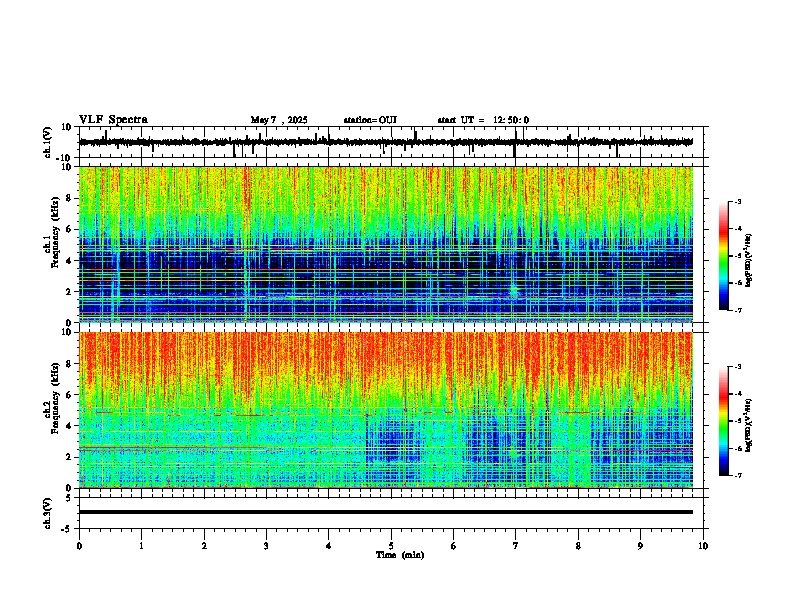Click the date "May 7 , 2025"
The height and width of the screenshot is (612, 792).
pos(279,120)
